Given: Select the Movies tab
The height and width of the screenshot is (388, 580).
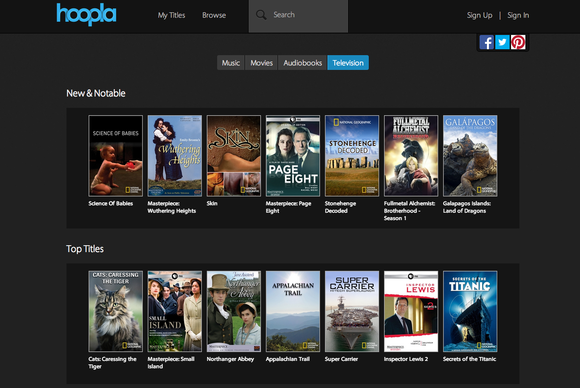Looking at the screenshot, I should tap(261, 63).
